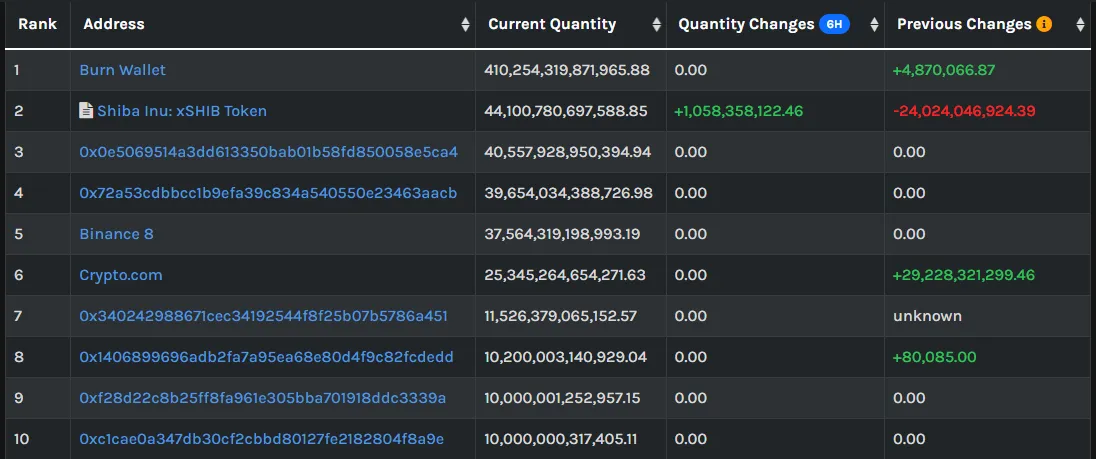
Task: Open address starting with 0x34024298
Action: tap(264, 316)
